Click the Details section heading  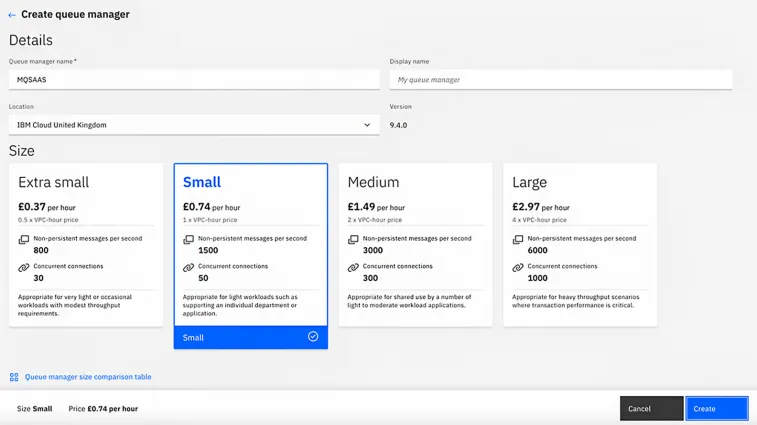30,40
